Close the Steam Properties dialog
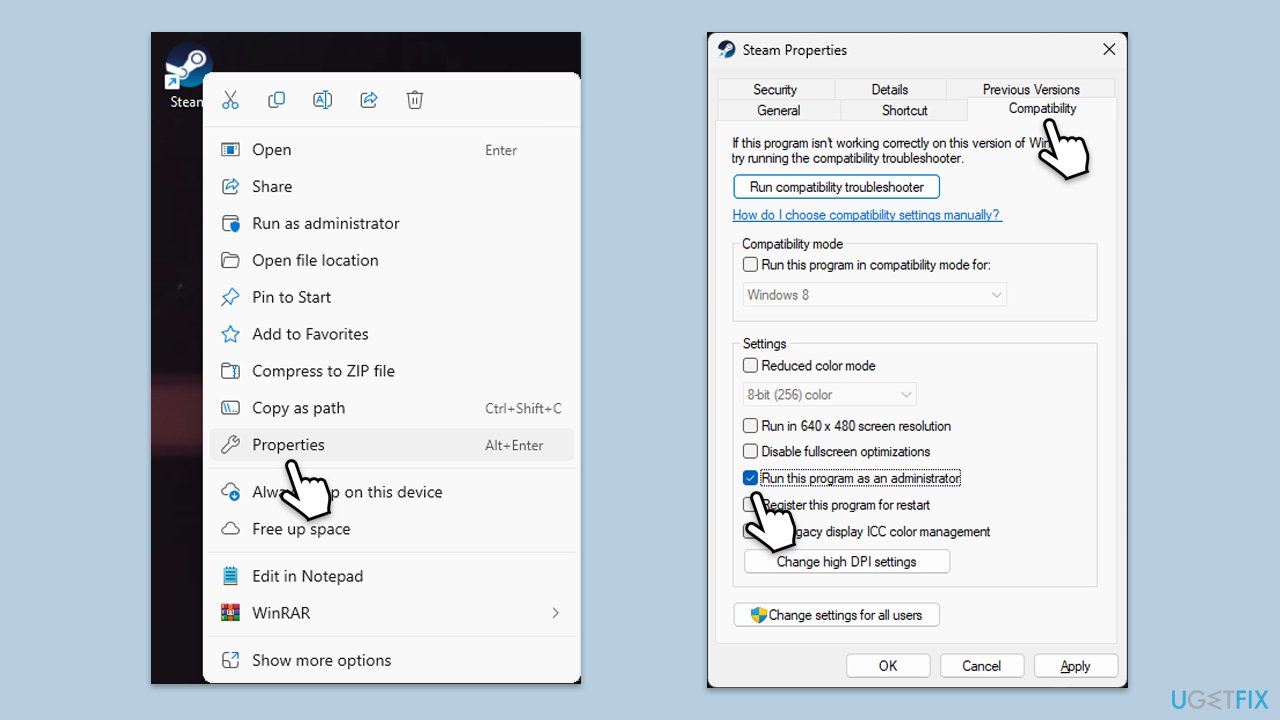The image size is (1280, 720). pyautogui.click(x=1108, y=49)
